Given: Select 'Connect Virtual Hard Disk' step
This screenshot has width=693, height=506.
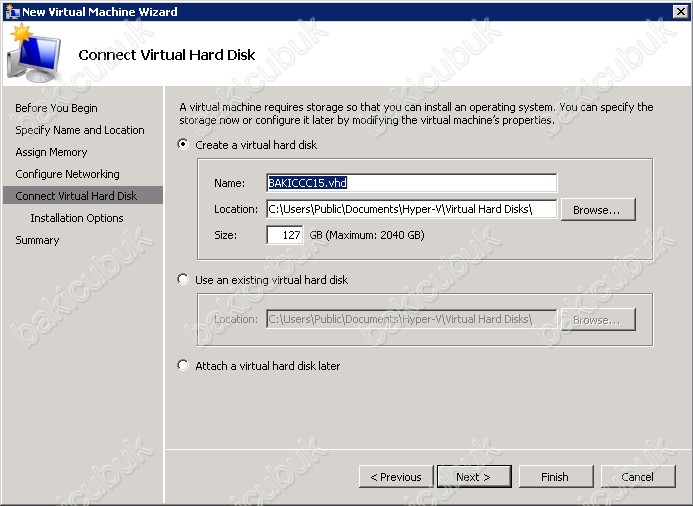Looking at the screenshot, I should point(76,196).
